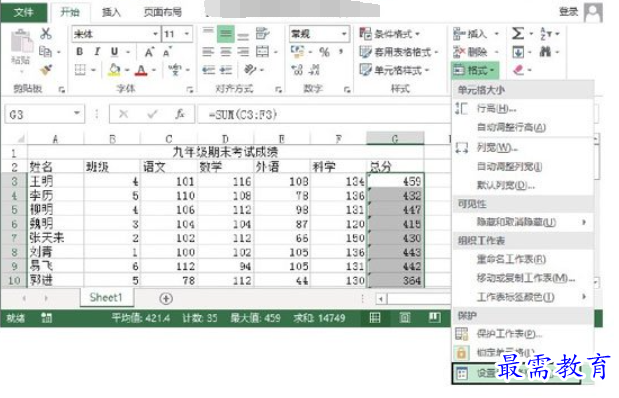619x398 pixels.
Task: Toggle Bold formatting
Action: click(79, 52)
